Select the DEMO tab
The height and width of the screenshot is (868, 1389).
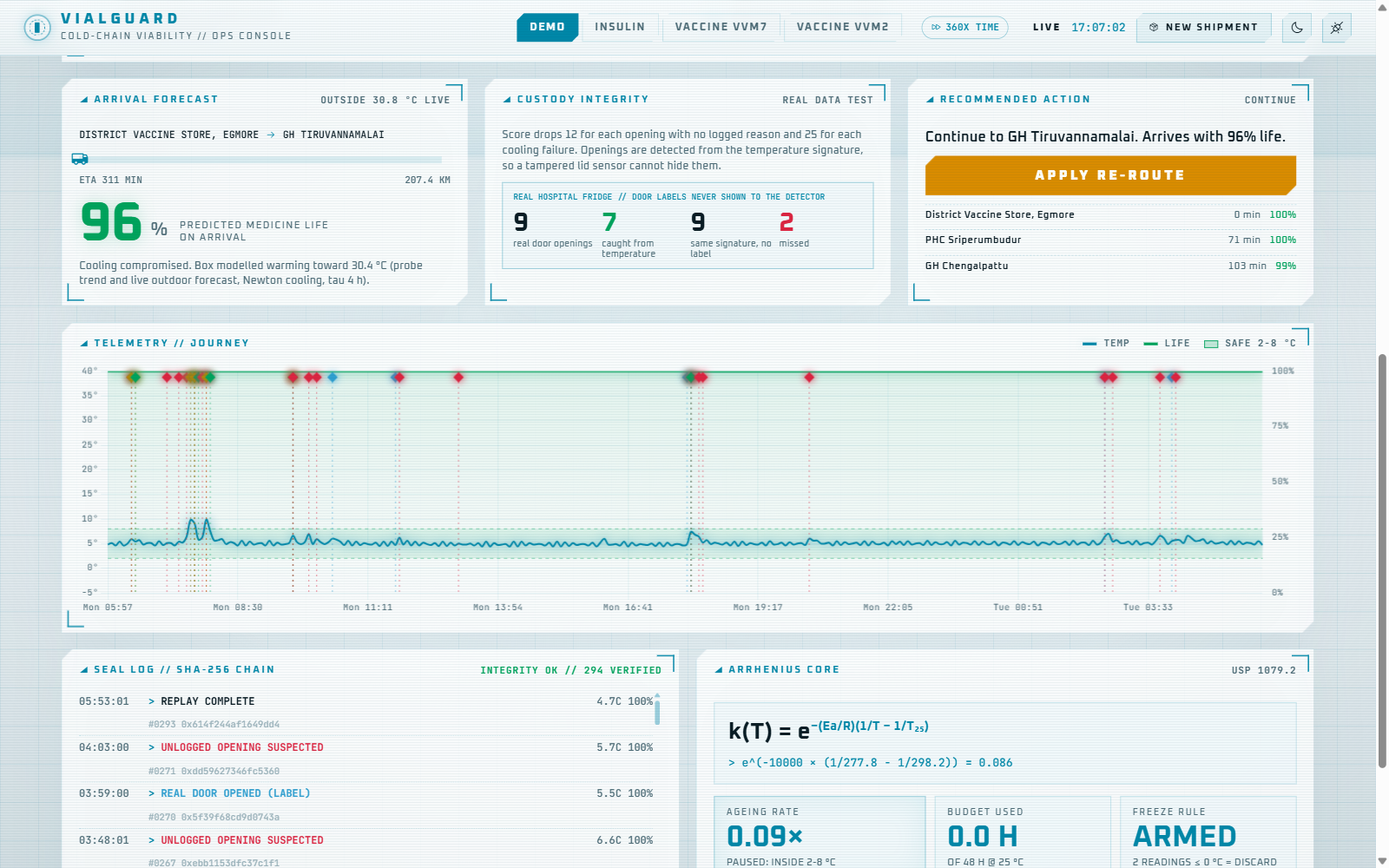(548, 27)
